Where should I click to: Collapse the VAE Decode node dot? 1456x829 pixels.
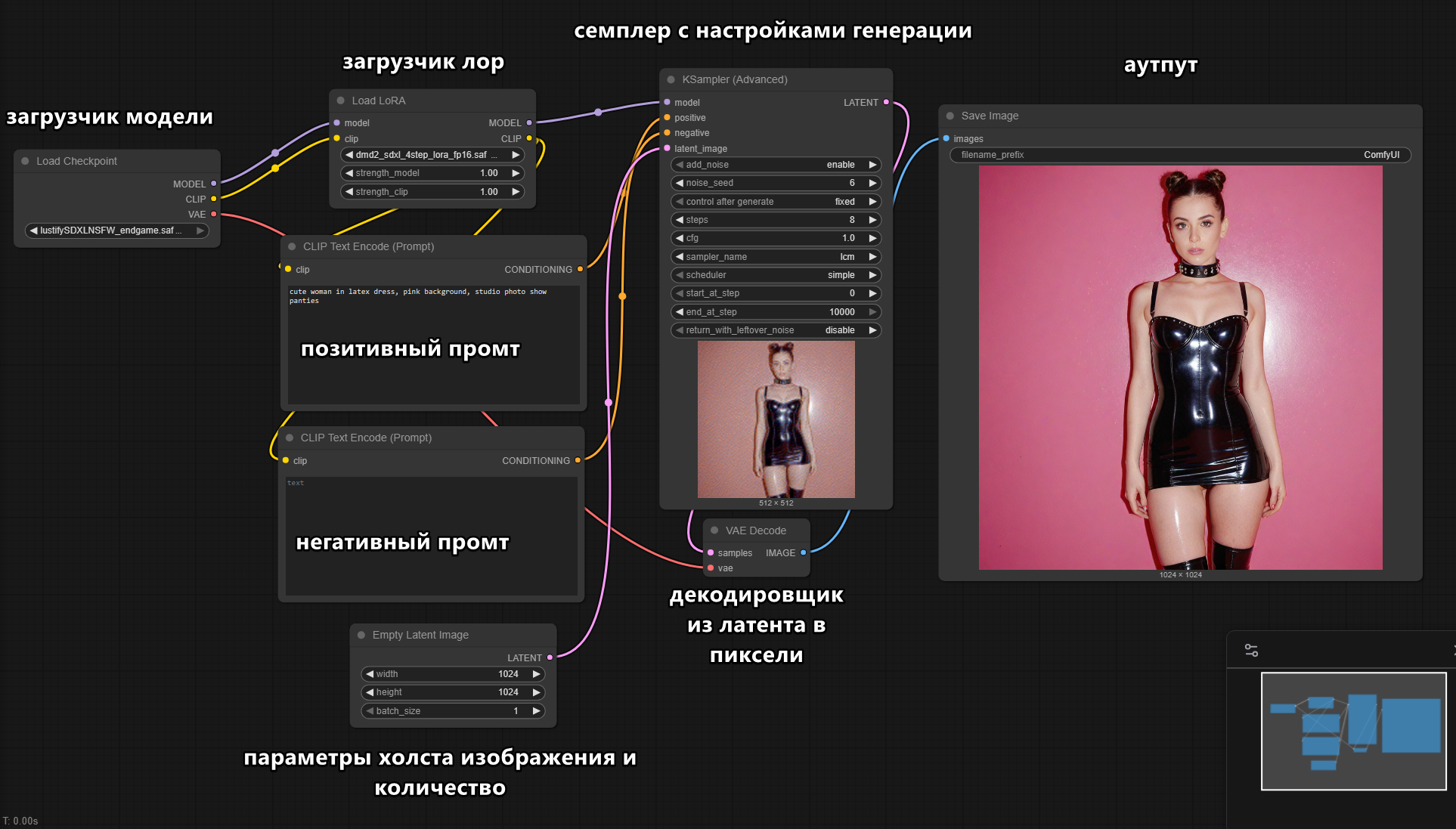(714, 530)
